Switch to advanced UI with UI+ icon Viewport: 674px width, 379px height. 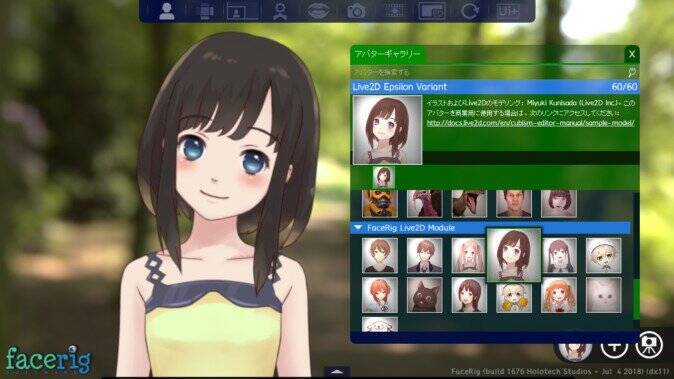508,11
